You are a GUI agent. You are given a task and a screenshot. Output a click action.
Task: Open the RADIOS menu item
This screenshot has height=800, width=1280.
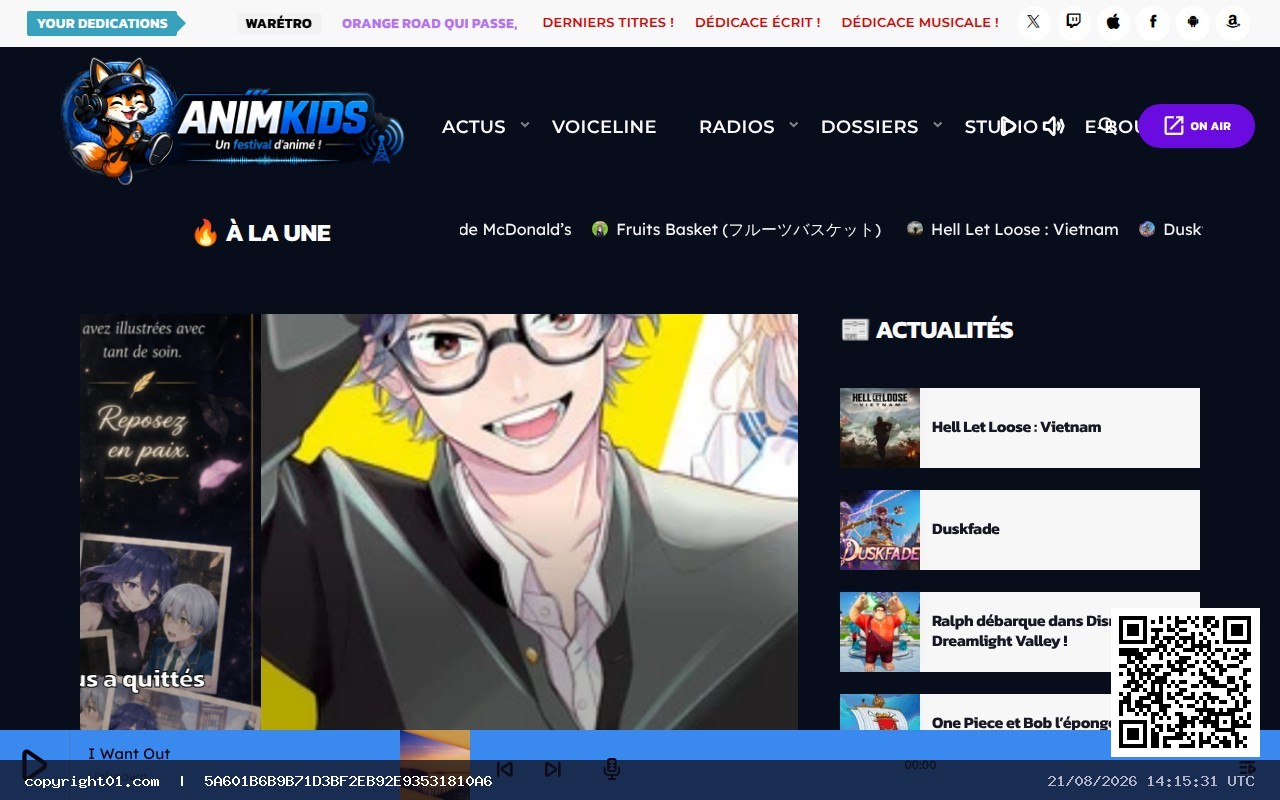737,126
